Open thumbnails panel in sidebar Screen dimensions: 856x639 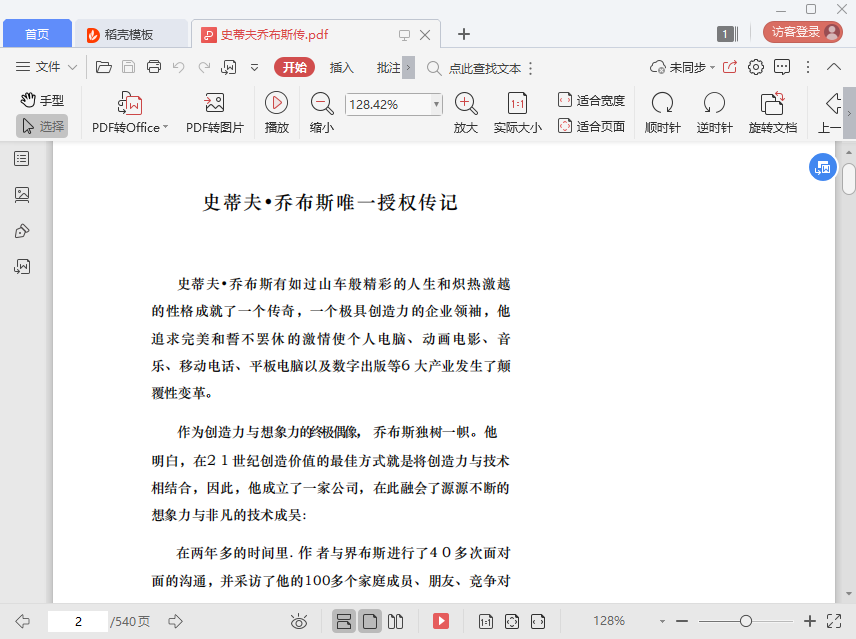tap(22, 195)
